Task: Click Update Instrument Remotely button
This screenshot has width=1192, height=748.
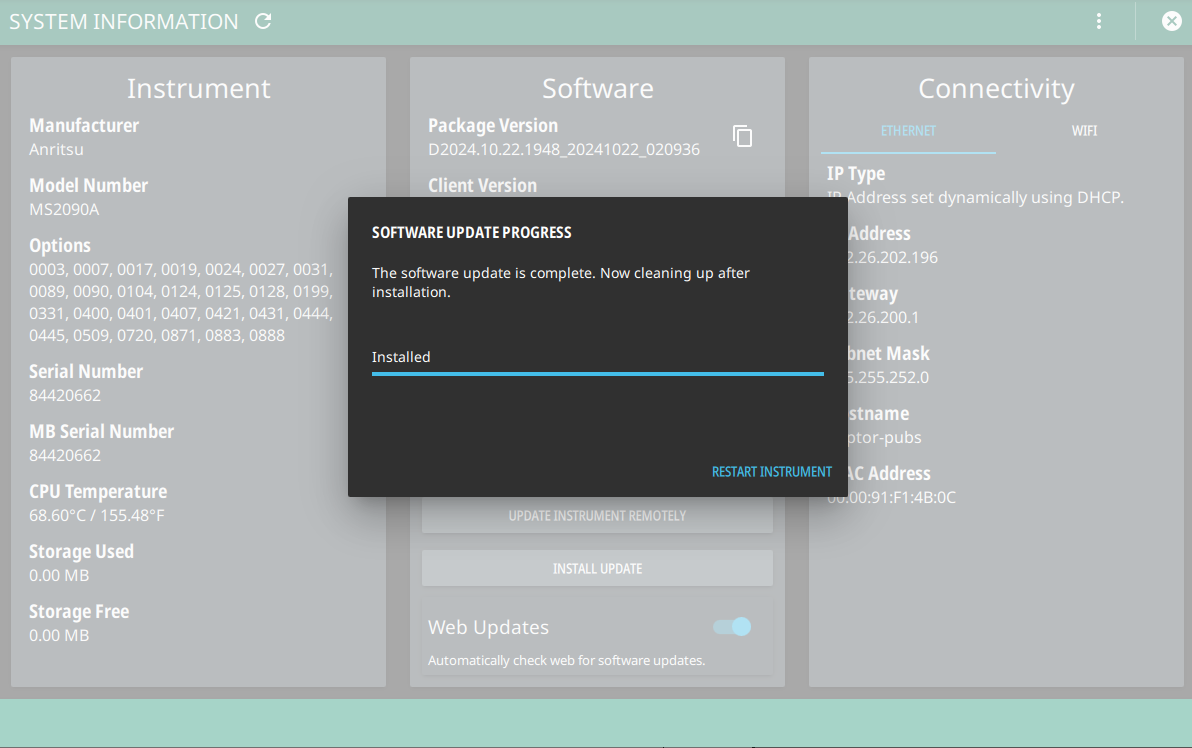Action: tap(597, 516)
